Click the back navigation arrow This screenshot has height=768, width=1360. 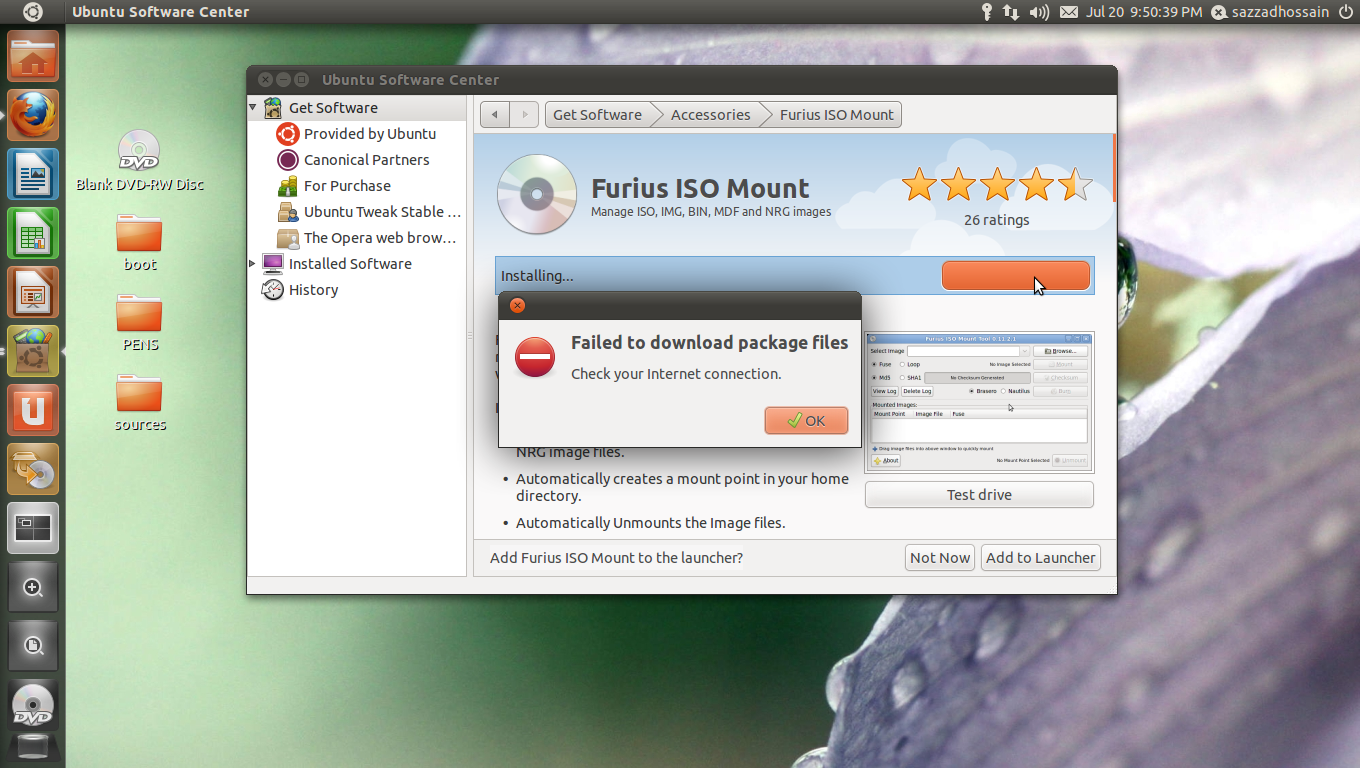[494, 115]
